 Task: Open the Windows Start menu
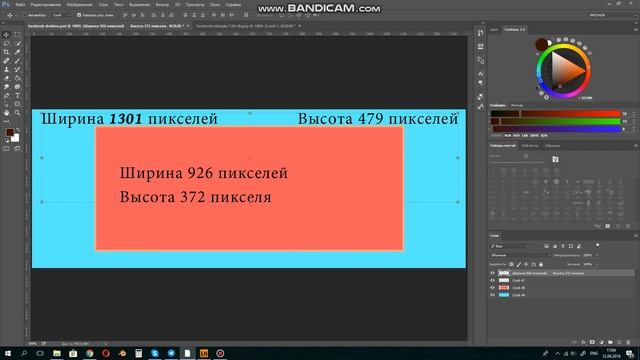[x=8, y=353]
